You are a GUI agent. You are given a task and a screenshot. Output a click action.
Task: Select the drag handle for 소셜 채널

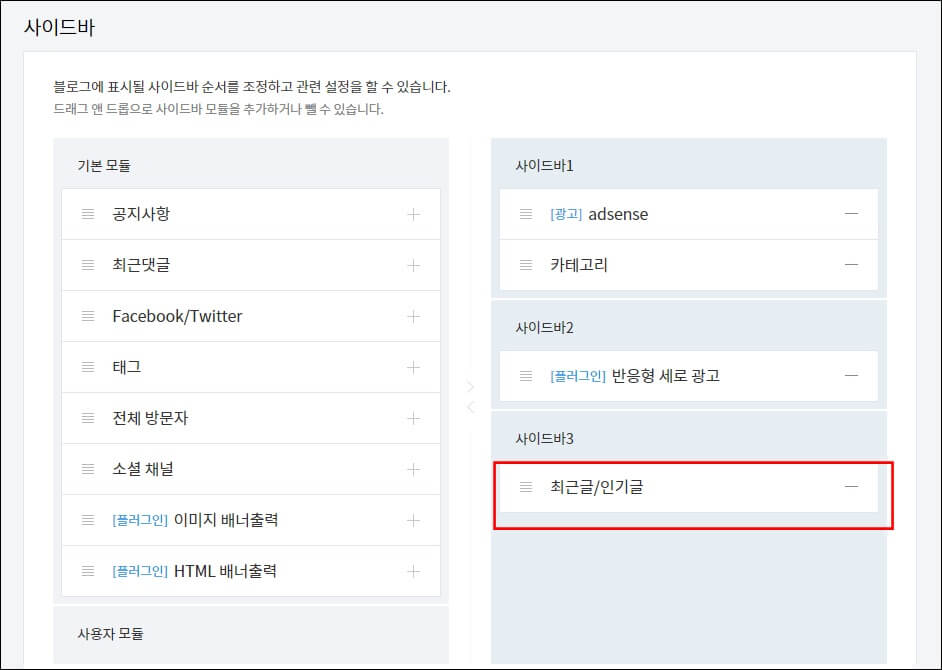click(x=87, y=468)
